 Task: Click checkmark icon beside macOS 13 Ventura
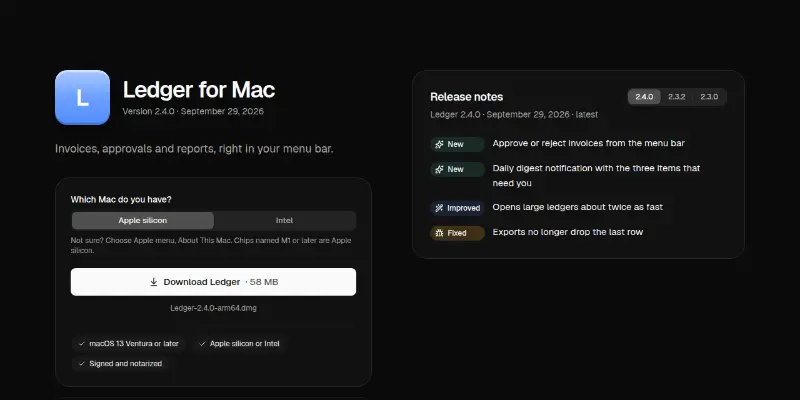tap(82, 344)
